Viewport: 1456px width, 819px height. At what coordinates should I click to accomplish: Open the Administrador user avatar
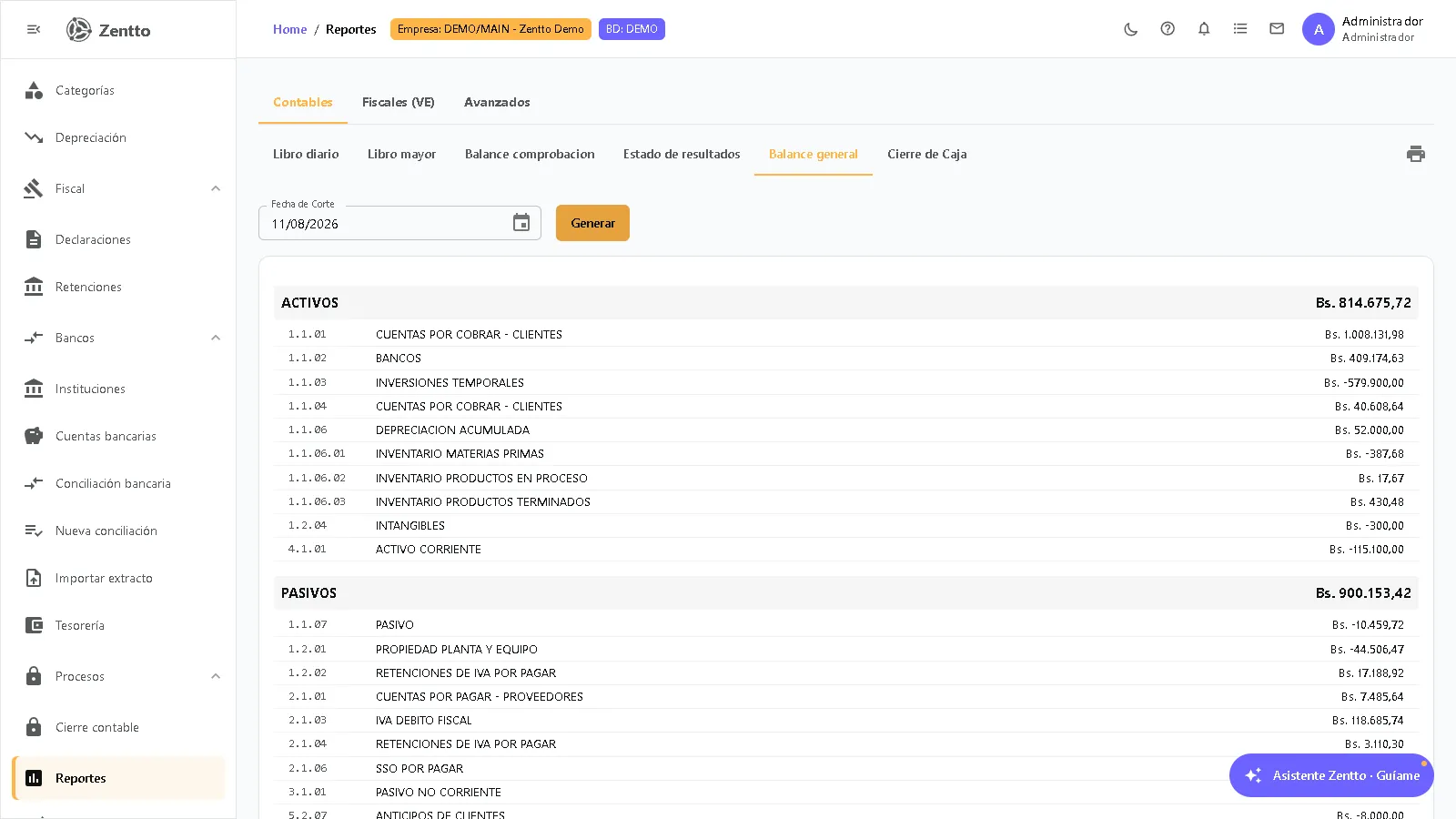point(1319,29)
